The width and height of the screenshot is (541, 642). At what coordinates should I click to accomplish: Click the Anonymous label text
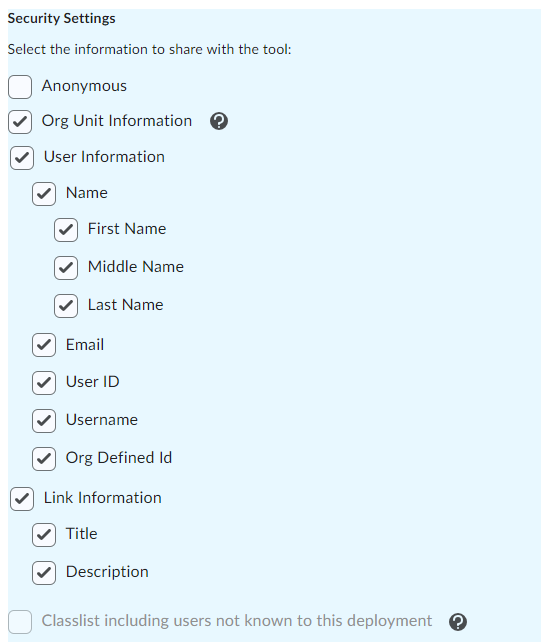click(84, 86)
